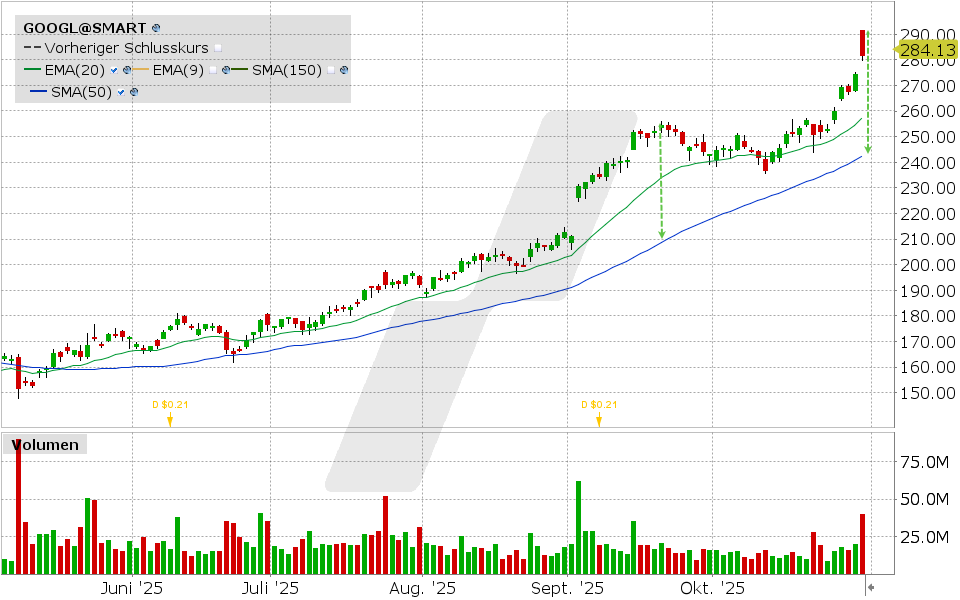Click the June yellow dividend arrow marker

pos(170,420)
